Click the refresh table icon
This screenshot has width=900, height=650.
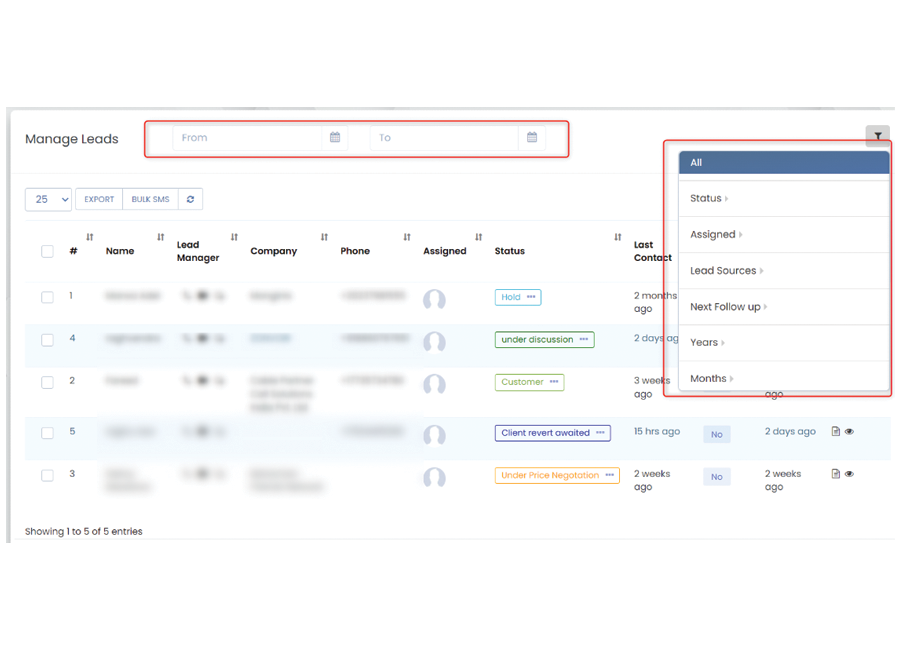[190, 199]
